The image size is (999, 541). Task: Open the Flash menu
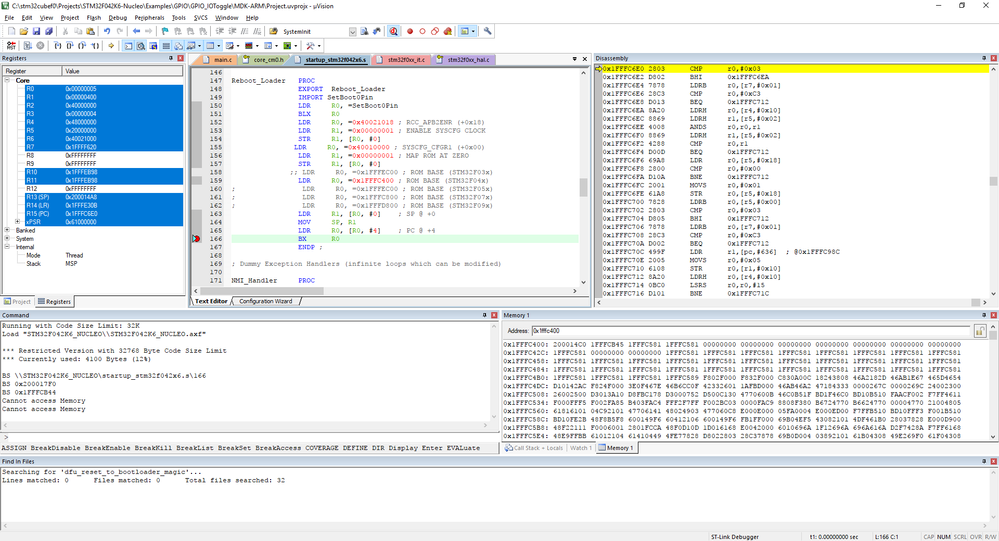[94, 18]
